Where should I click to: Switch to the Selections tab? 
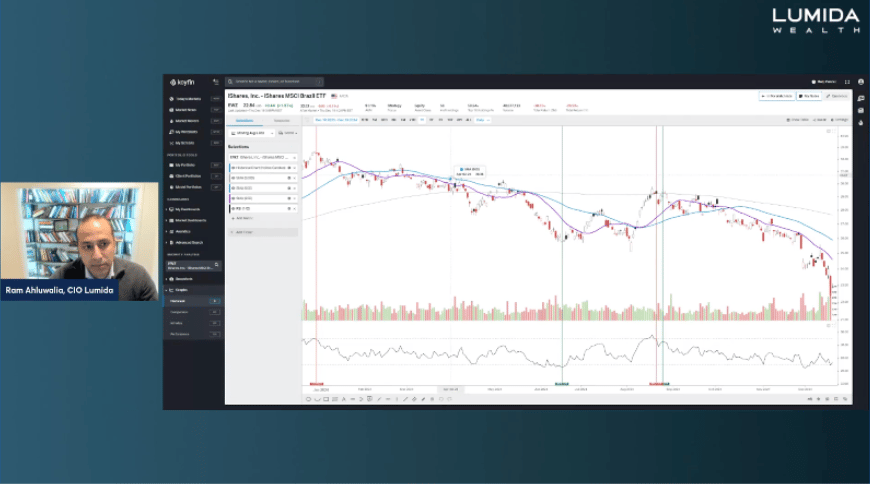(x=245, y=120)
